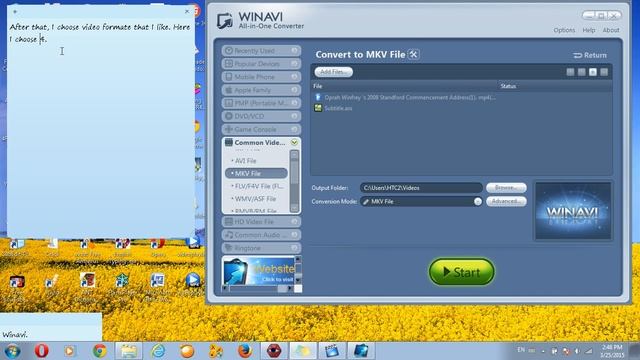Screen dimensions: 640x360
Task: Expand the Ringtone category
Action: point(261,248)
